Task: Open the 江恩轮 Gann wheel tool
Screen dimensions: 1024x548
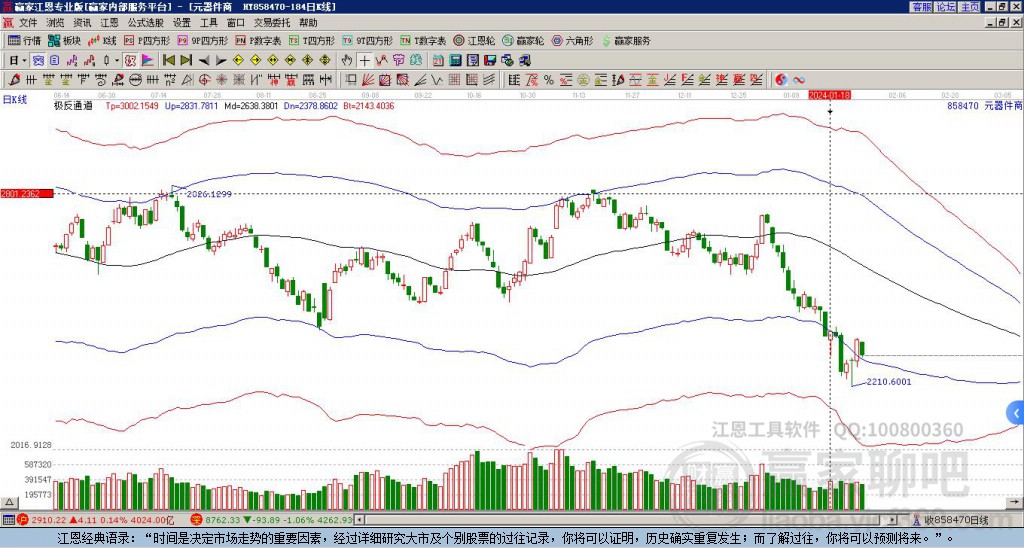Action: [475, 40]
